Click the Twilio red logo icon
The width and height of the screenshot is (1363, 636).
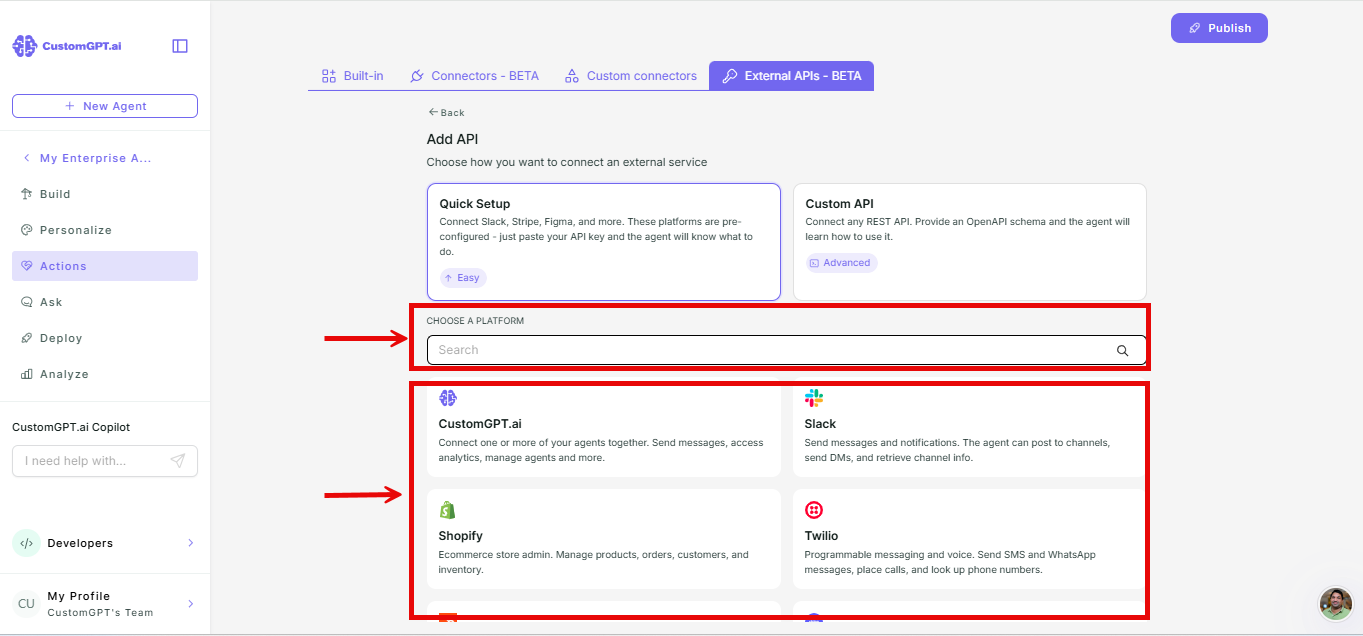coord(814,510)
